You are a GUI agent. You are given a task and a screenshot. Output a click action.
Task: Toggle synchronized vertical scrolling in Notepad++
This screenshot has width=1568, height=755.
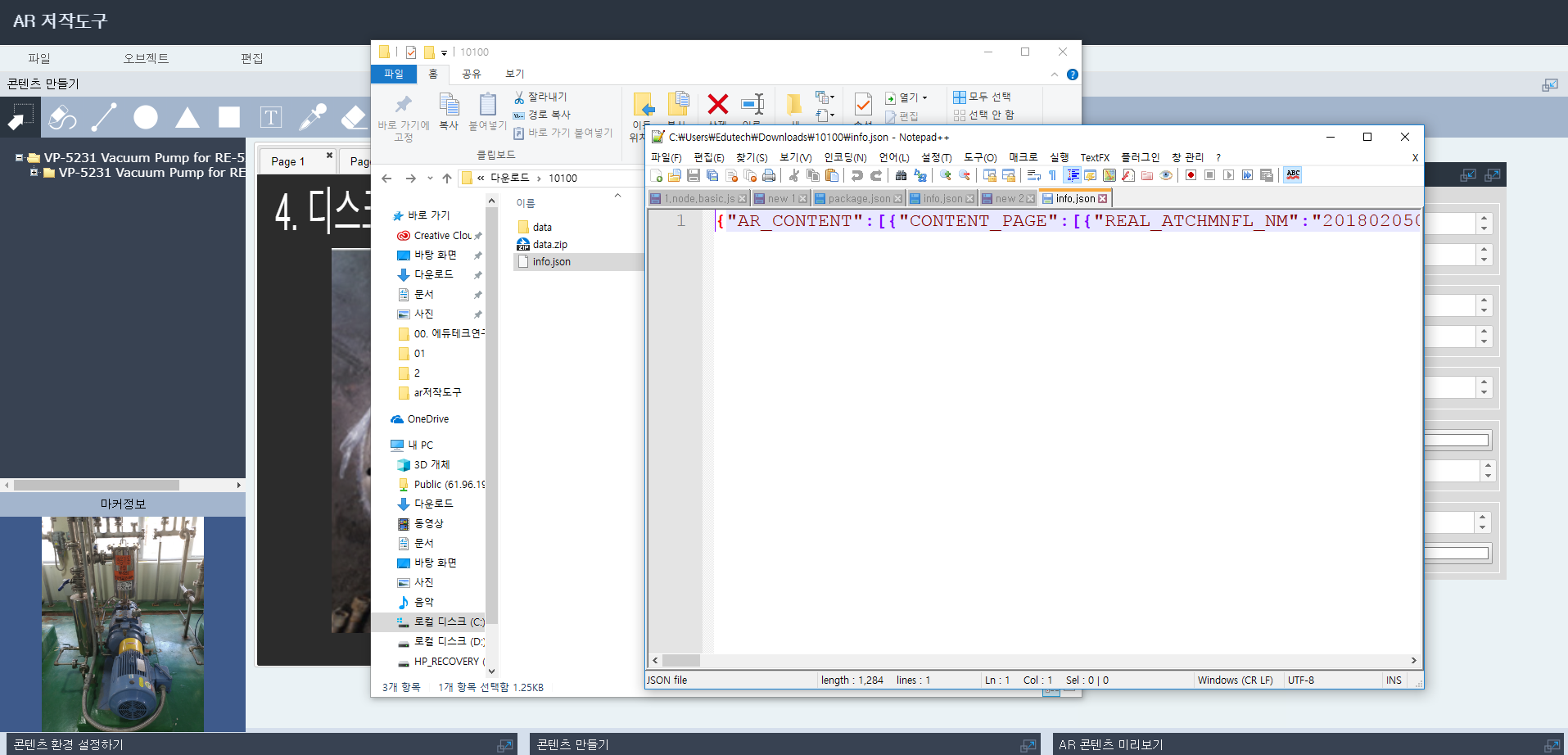pos(990,175)
